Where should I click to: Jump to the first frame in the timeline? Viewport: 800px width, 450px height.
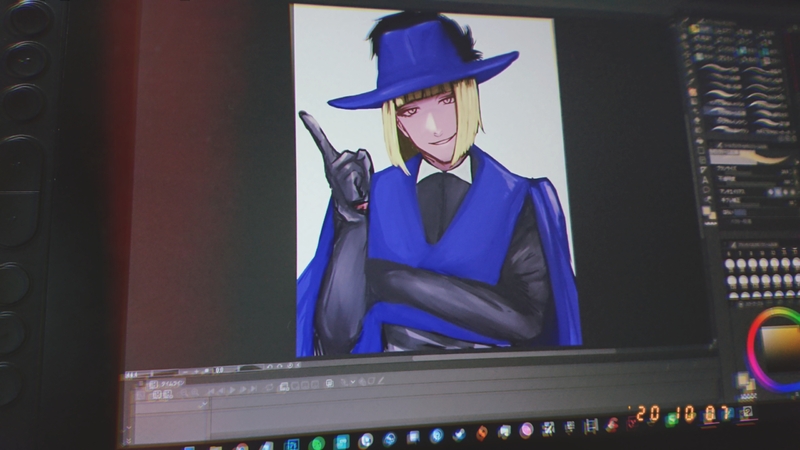click(211, 392)
